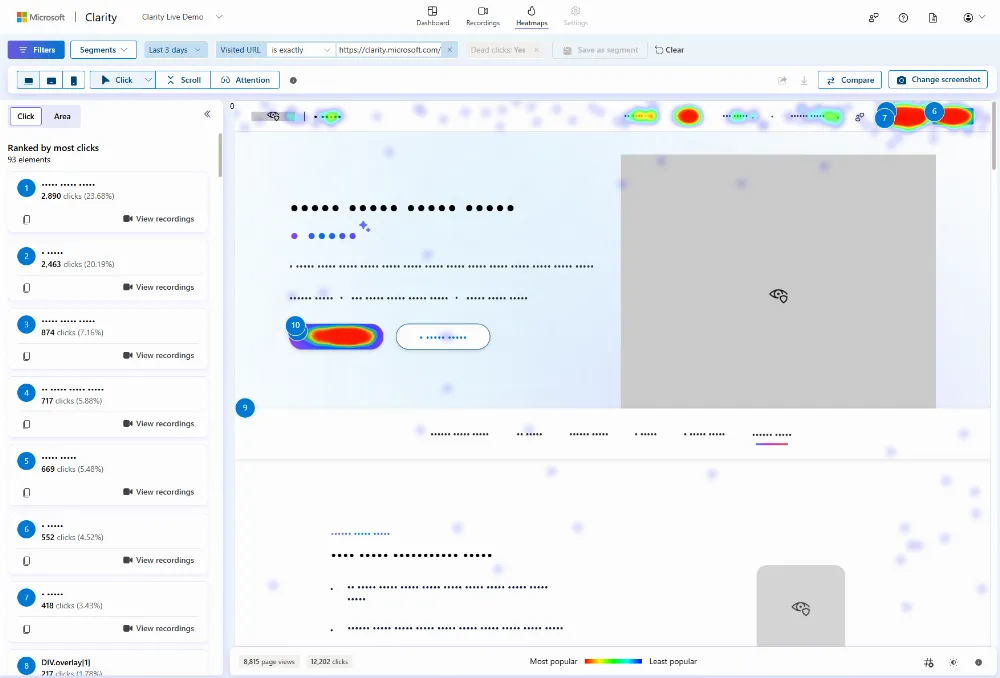Open the Filters panel
The height and width of the screenshot is (678, 1000).
coord(36,50)
